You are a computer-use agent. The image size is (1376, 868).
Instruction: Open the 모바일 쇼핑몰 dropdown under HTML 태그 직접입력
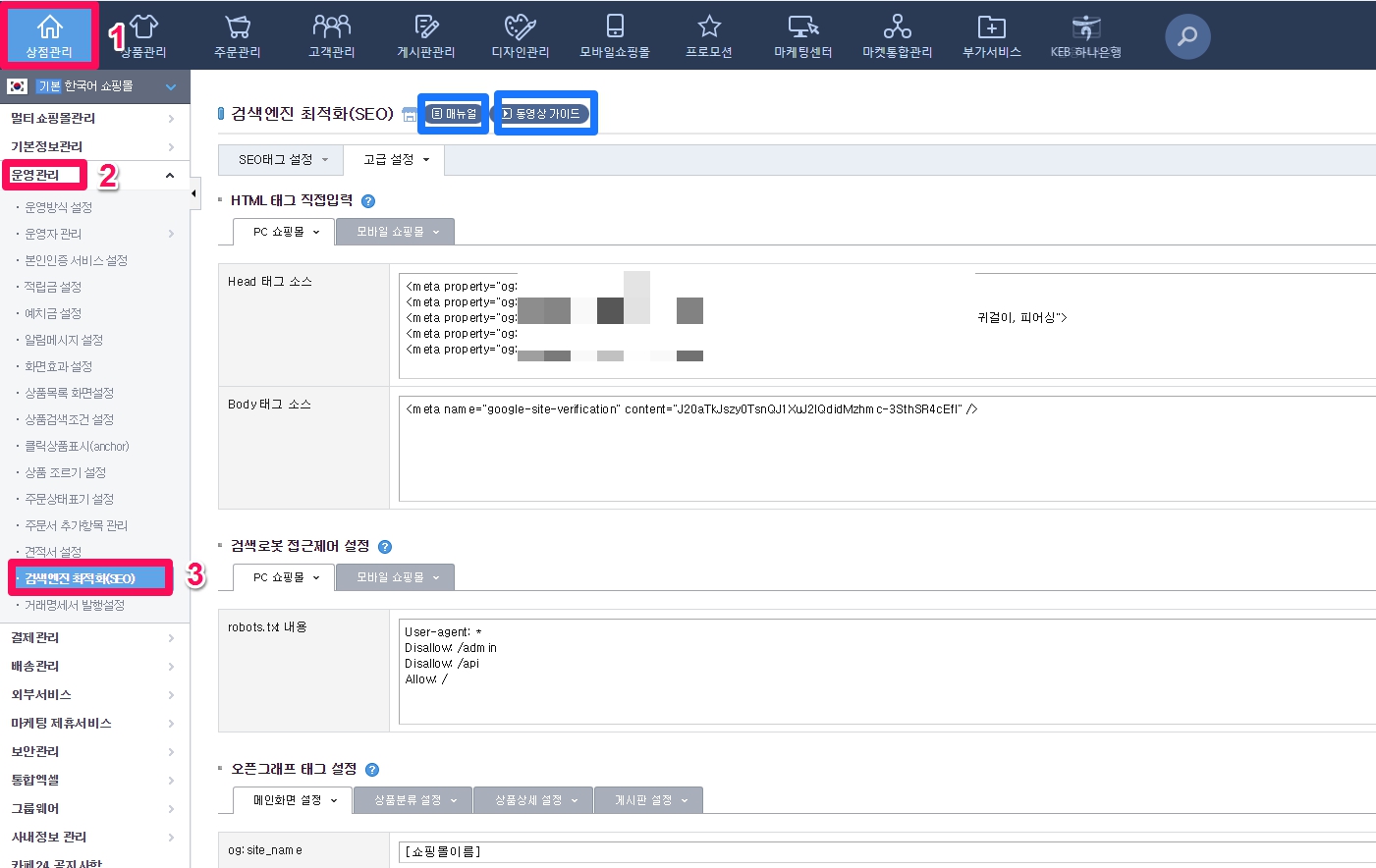(394, 231)
